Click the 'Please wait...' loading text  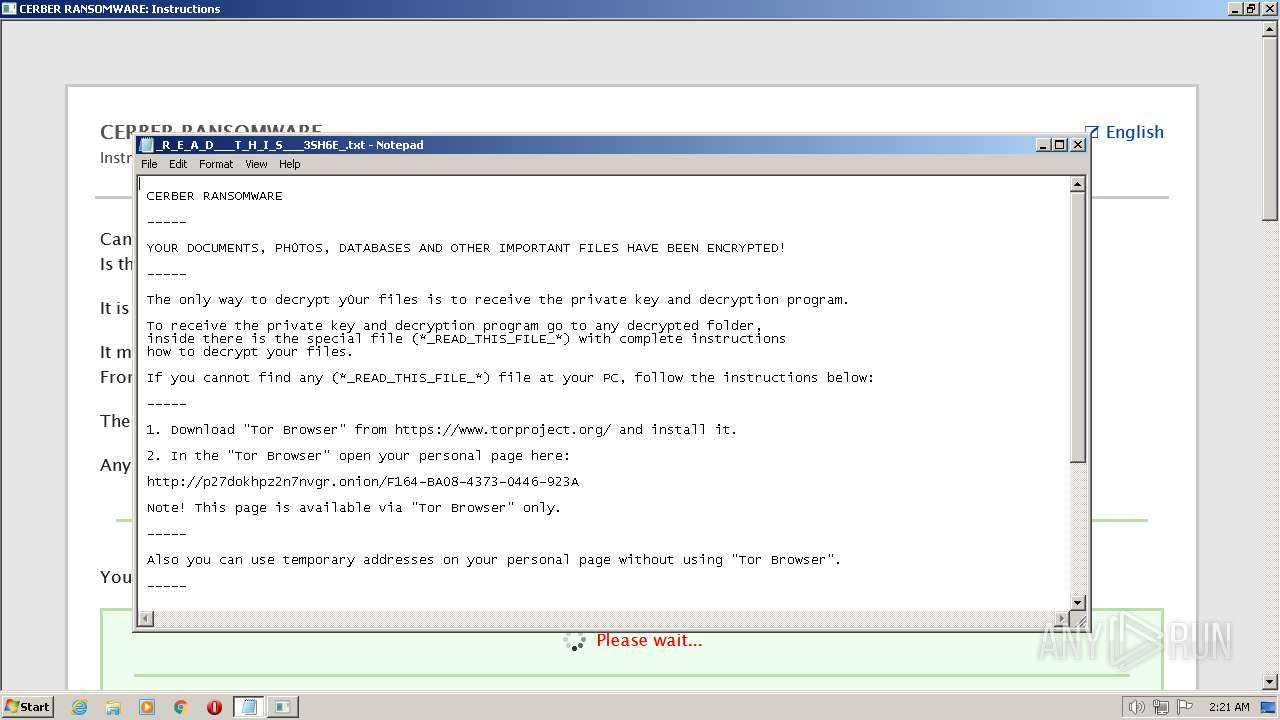click(649, 640)
